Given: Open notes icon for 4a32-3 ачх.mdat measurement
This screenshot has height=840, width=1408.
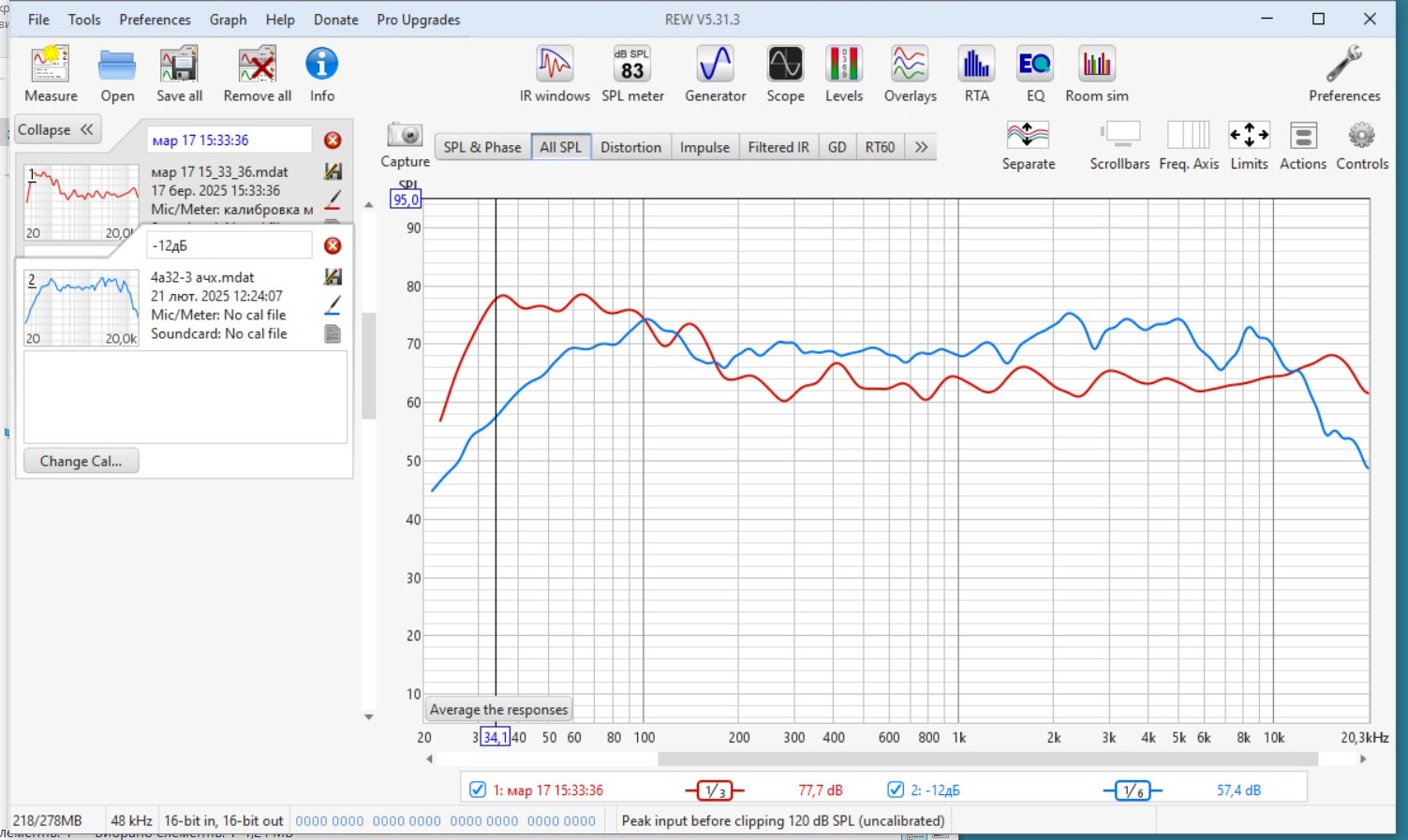Looking at the screenshot, I should pyautogui.click(x=333, y=334).
